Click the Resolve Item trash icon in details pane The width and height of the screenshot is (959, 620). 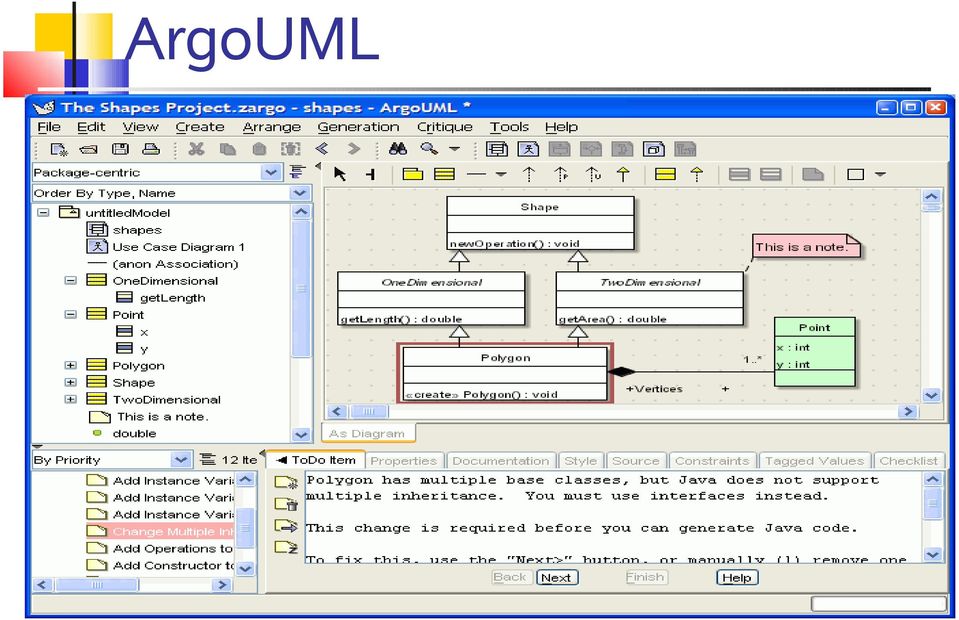click(286, 504)
